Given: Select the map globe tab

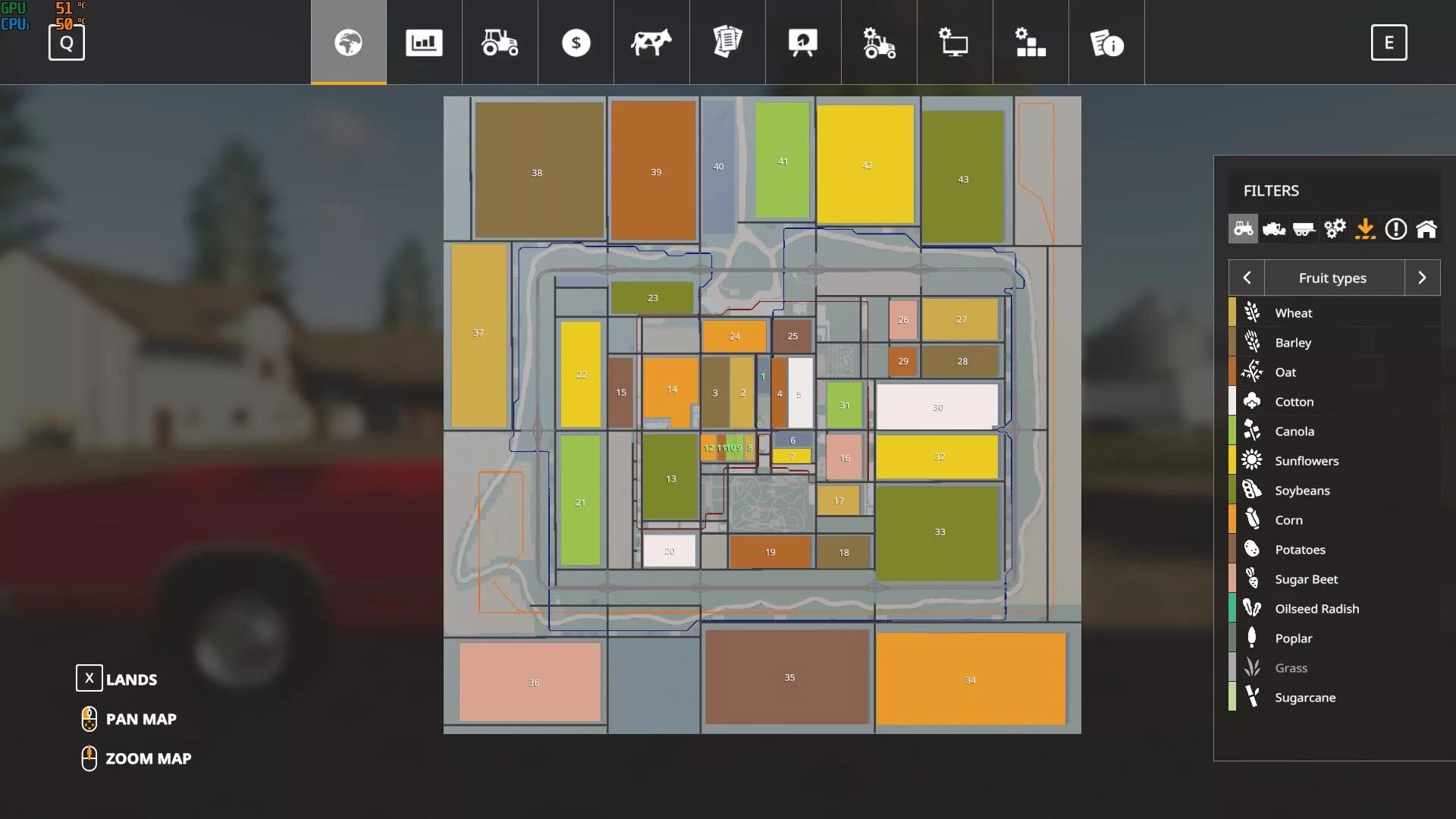Looking at the screenshot, I should 348,42.
